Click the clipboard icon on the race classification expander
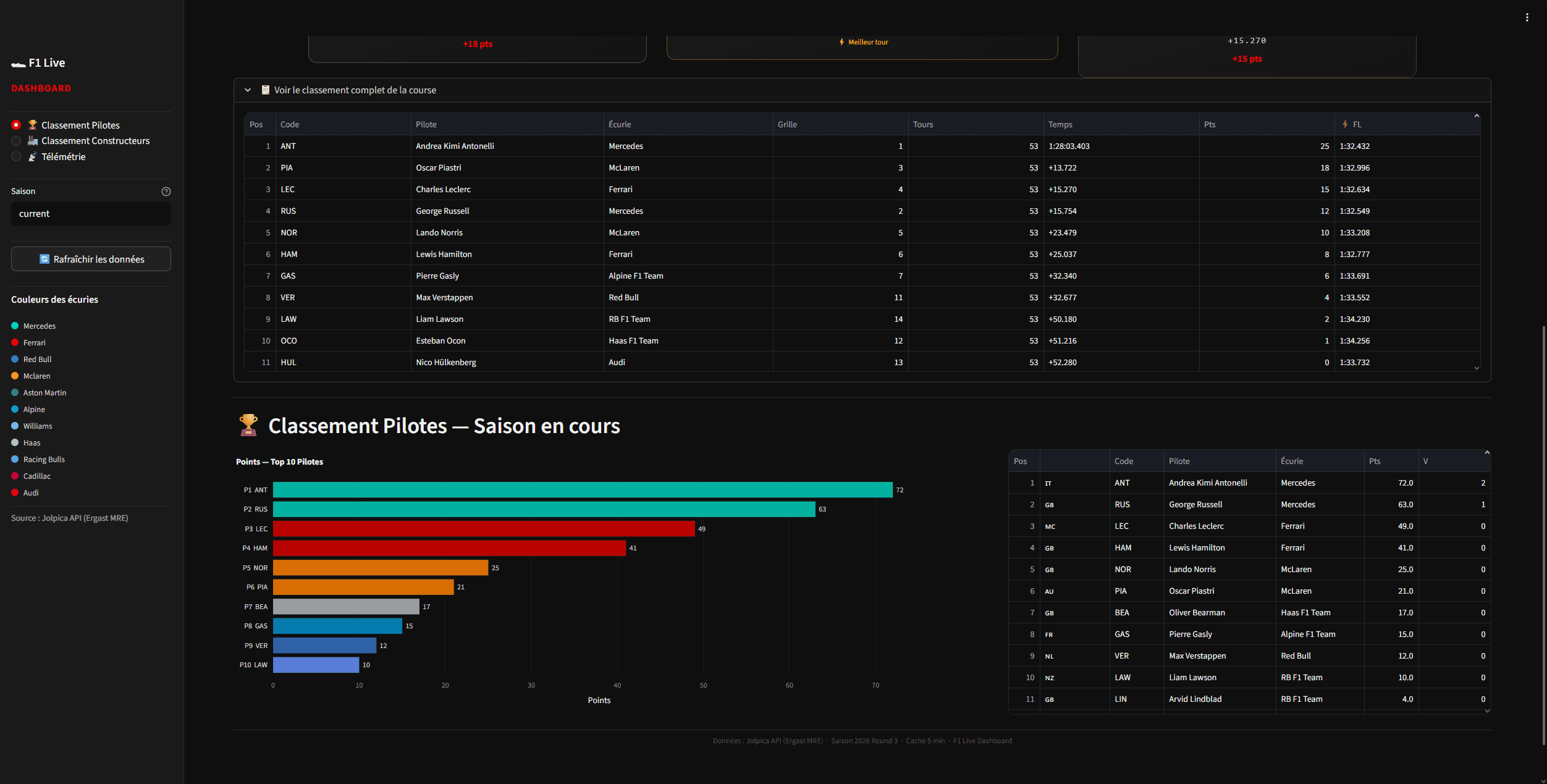 click(x=265, y=90)
